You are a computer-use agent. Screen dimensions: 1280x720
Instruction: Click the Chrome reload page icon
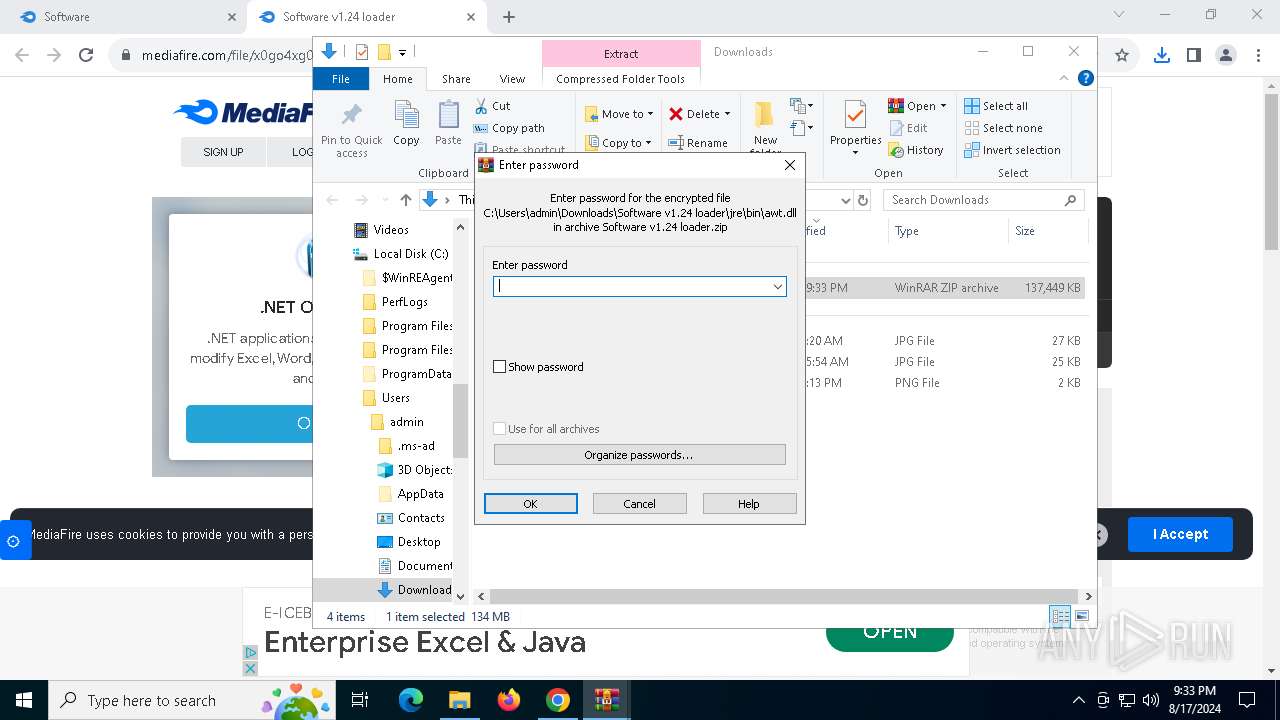click(86, 55)
